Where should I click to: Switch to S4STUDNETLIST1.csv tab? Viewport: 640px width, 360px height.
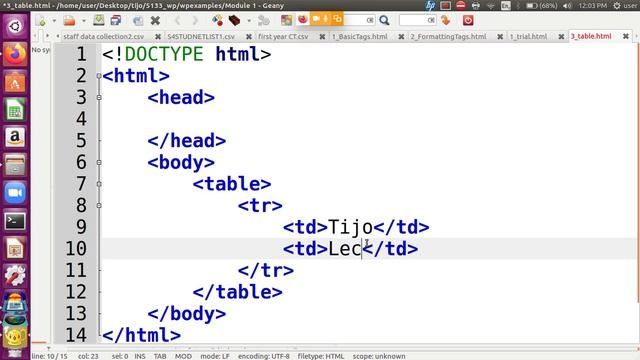[x=201, y=36]
